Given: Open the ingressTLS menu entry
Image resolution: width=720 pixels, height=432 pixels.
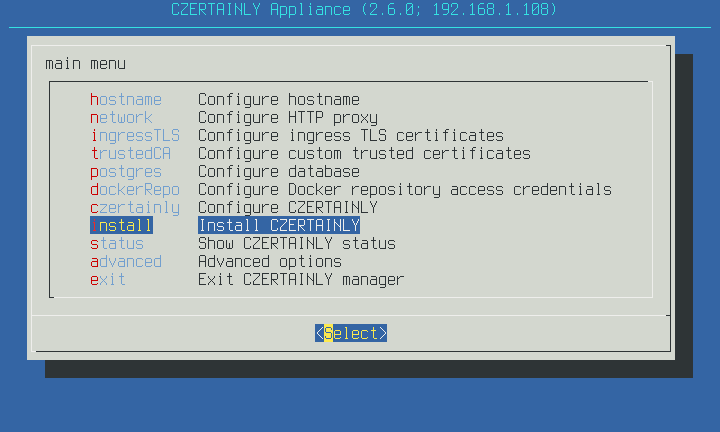Looking at the screenshot, I should point(135,135).
